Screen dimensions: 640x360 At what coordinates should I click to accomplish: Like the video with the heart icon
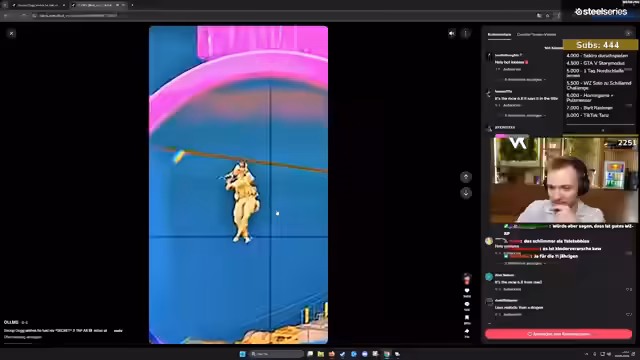click(467, 291)
